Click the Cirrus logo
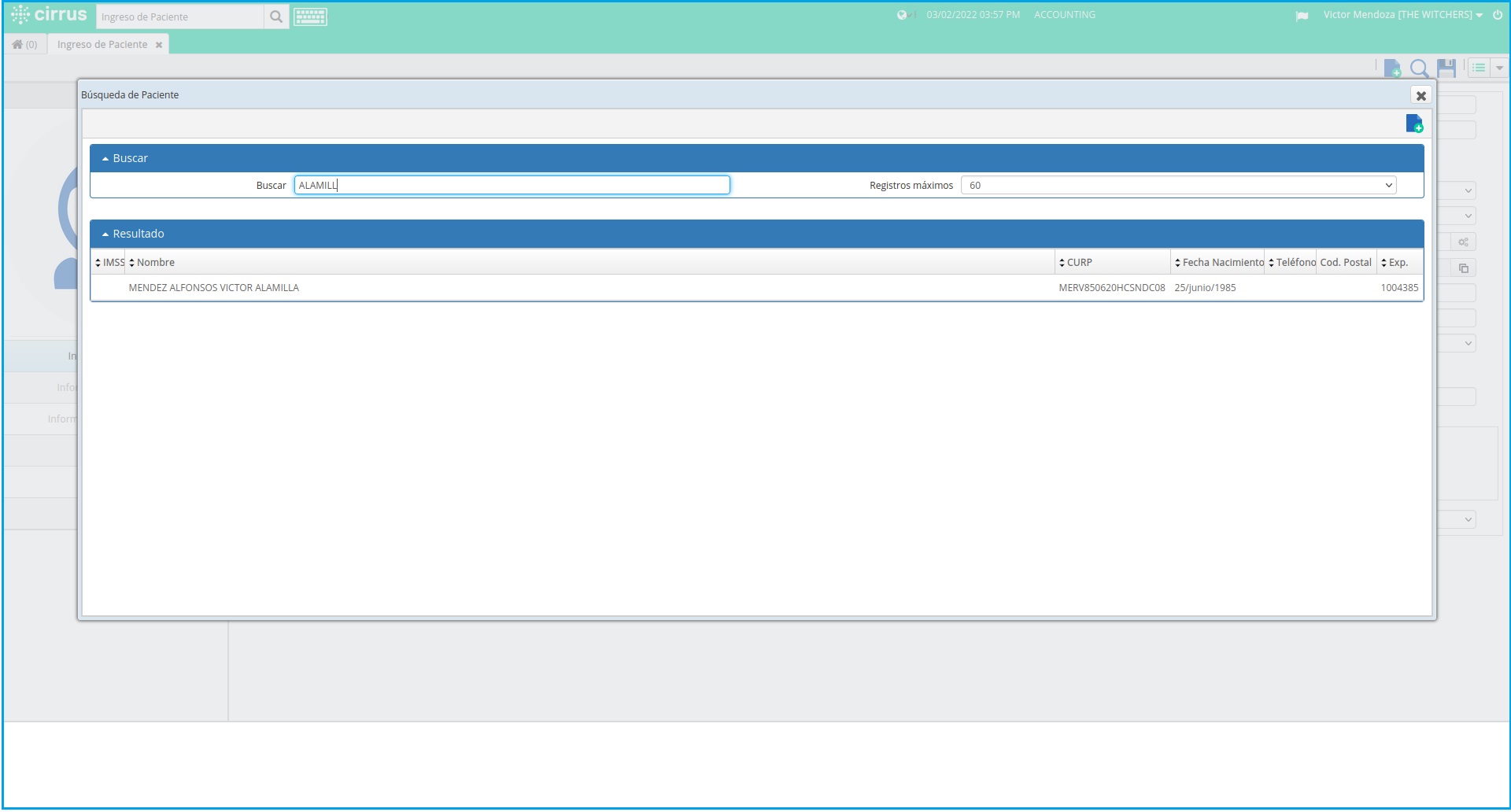 pyautogui.click(x=49, y=15)
